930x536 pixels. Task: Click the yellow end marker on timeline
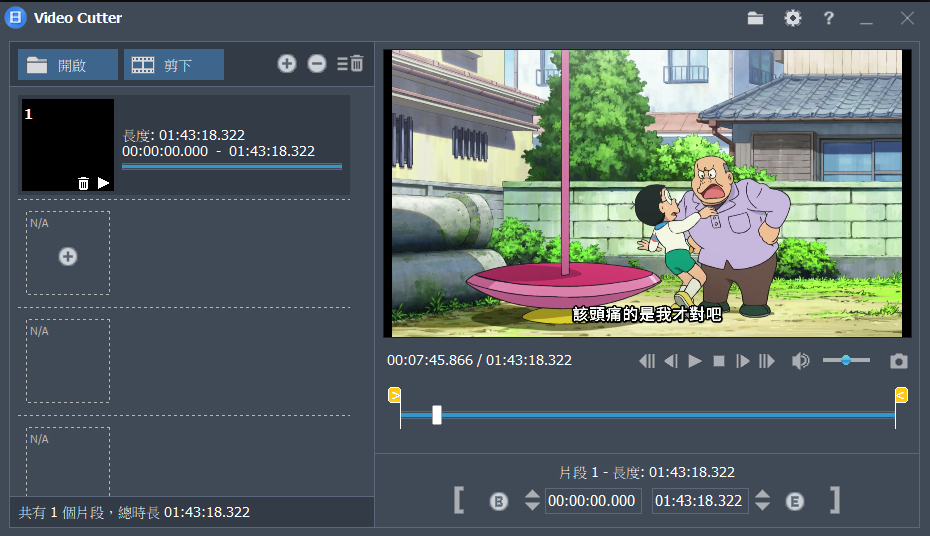901,395
